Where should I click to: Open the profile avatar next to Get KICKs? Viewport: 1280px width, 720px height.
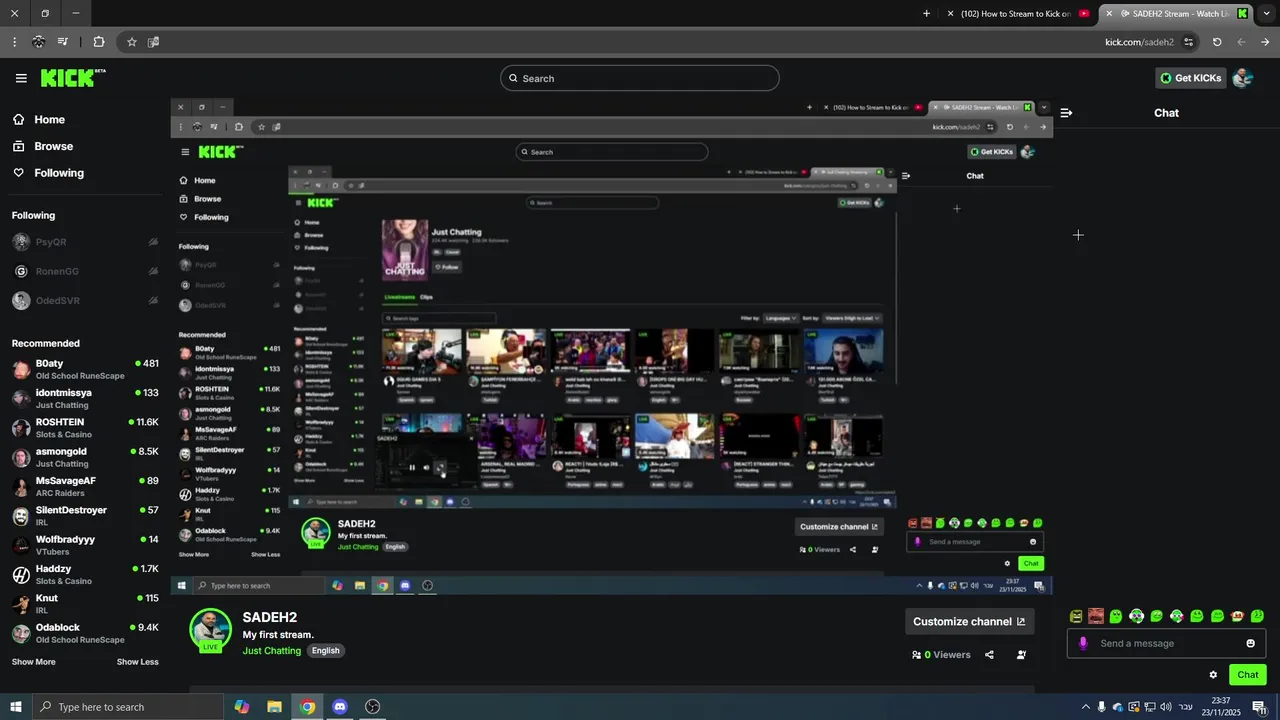point(1243,78)
